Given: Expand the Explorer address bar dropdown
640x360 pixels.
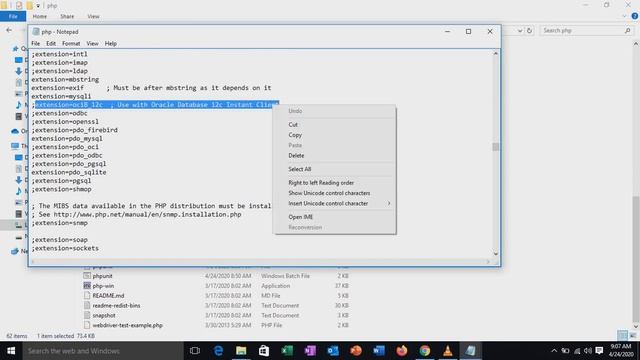Looking at the screenshot, I should point(519,31).
